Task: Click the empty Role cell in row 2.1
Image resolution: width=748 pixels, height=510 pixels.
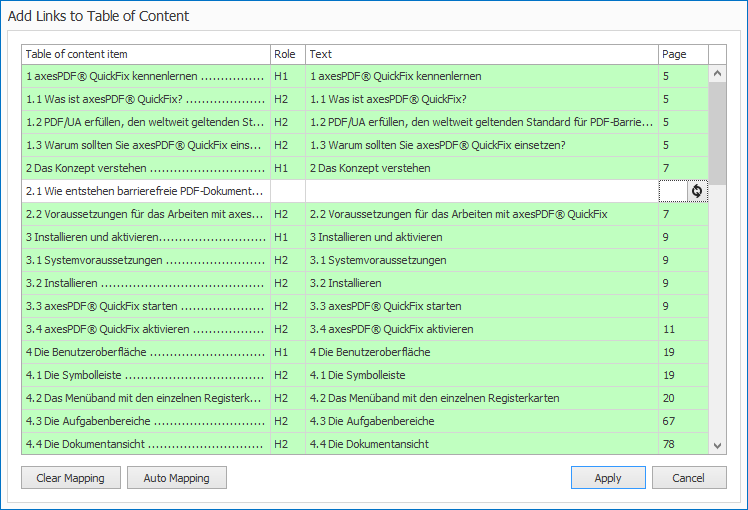Action: 288,191
